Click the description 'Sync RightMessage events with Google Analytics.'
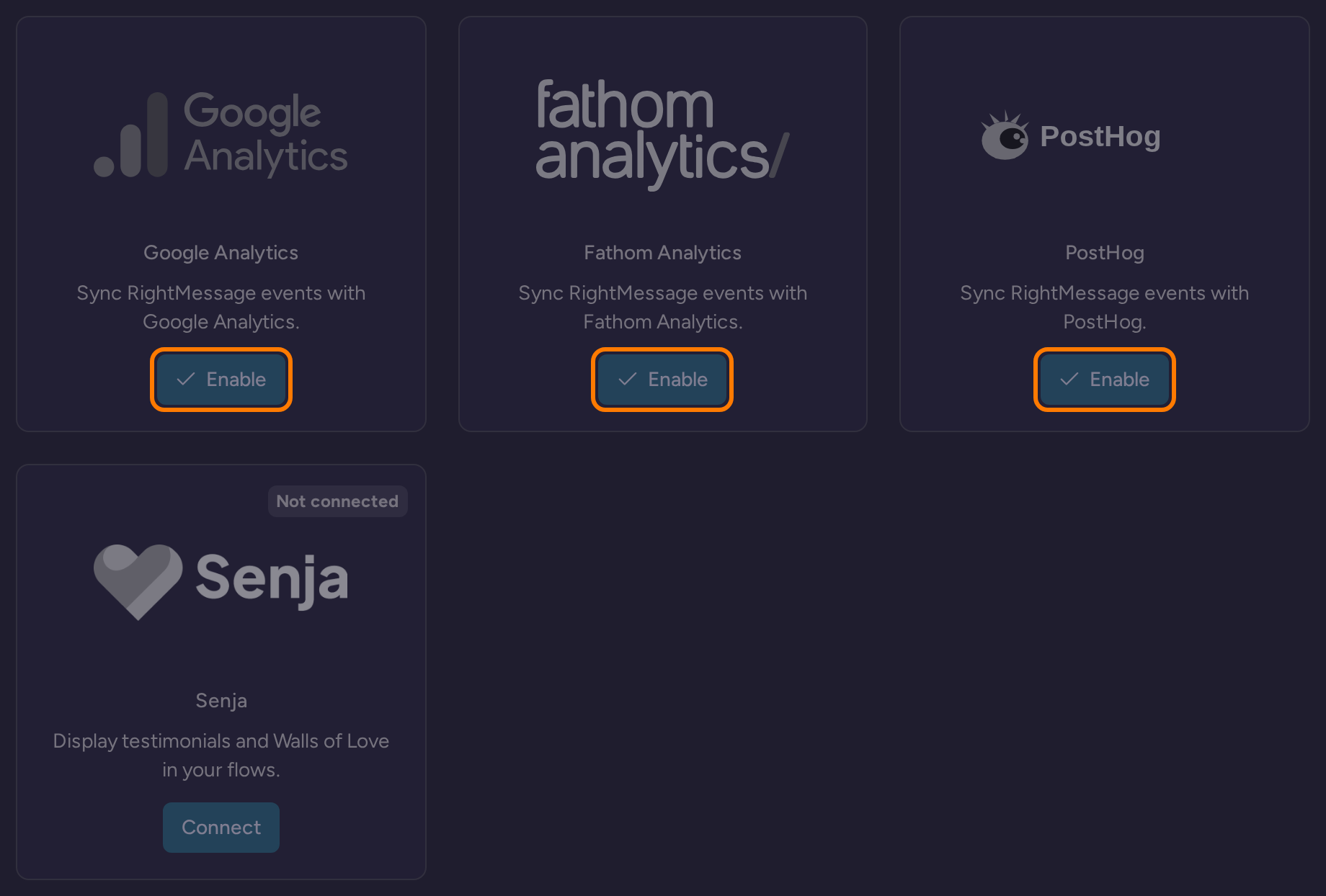1326x896 pixels. (221, 308)
